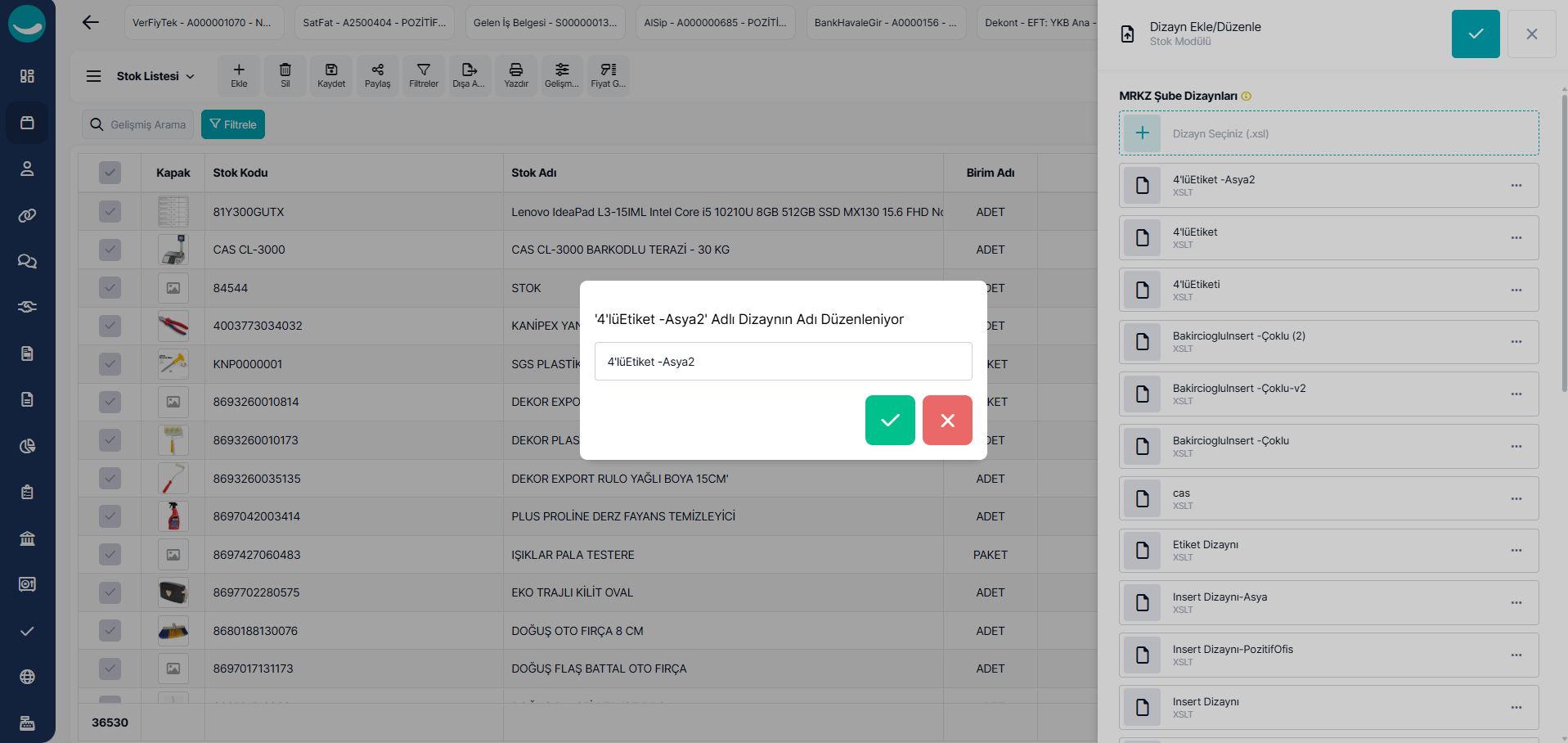Click the Kaydet save icon
This screenshot has width=1568, height=743.
[x=331, y=75]
